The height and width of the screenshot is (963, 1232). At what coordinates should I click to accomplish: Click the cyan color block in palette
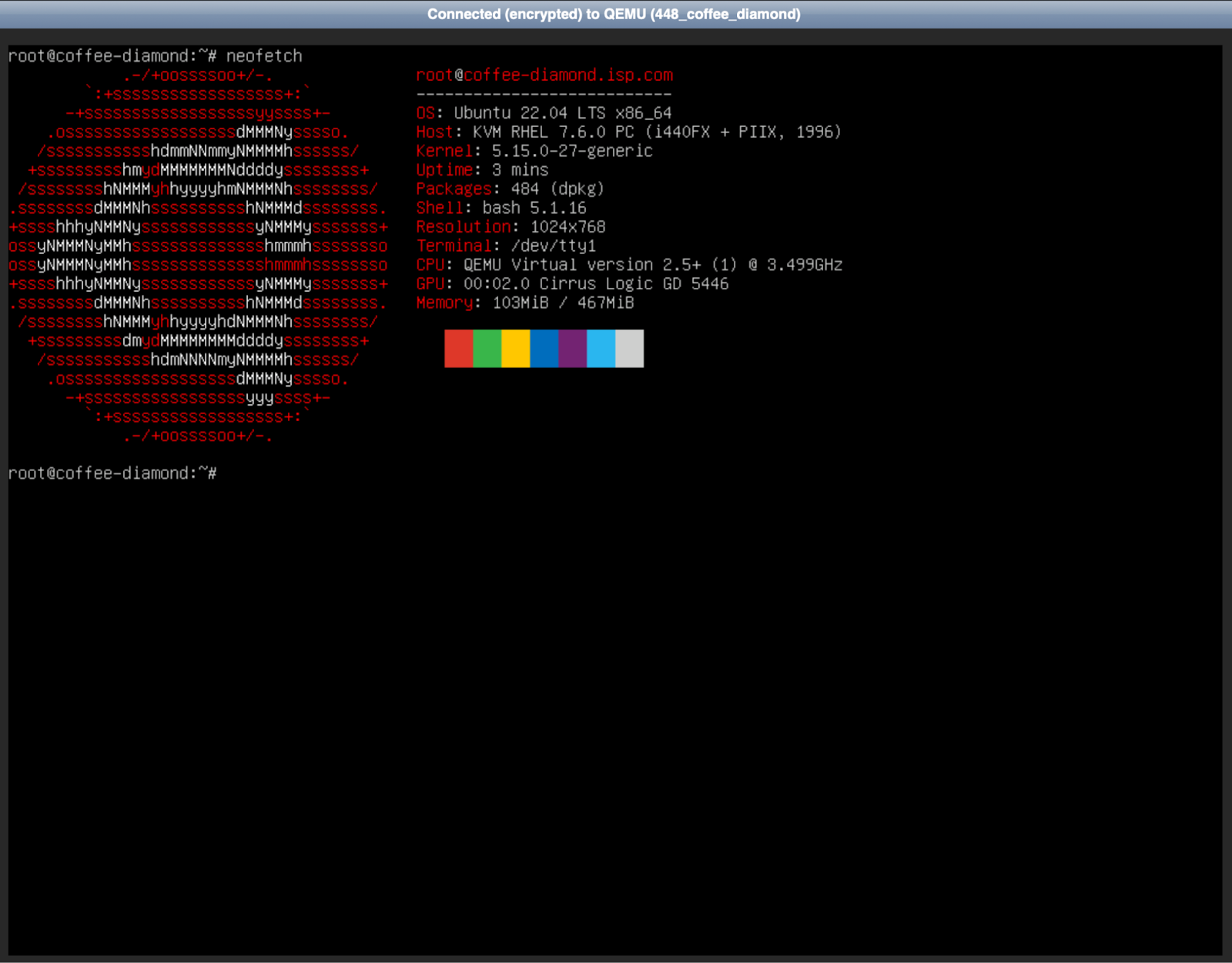[x=601, y=349]
